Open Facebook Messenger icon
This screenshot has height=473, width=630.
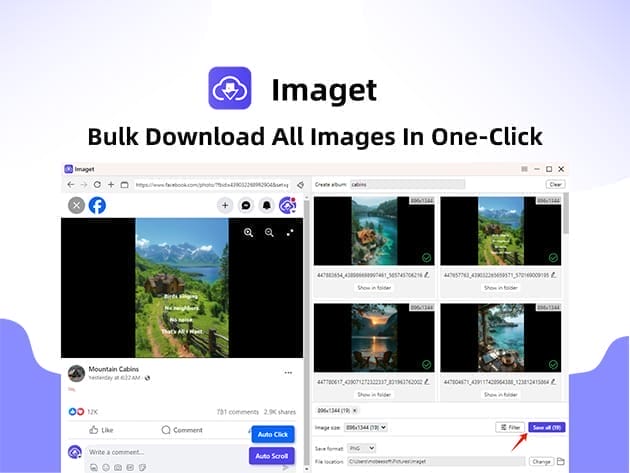pos(246,205)
